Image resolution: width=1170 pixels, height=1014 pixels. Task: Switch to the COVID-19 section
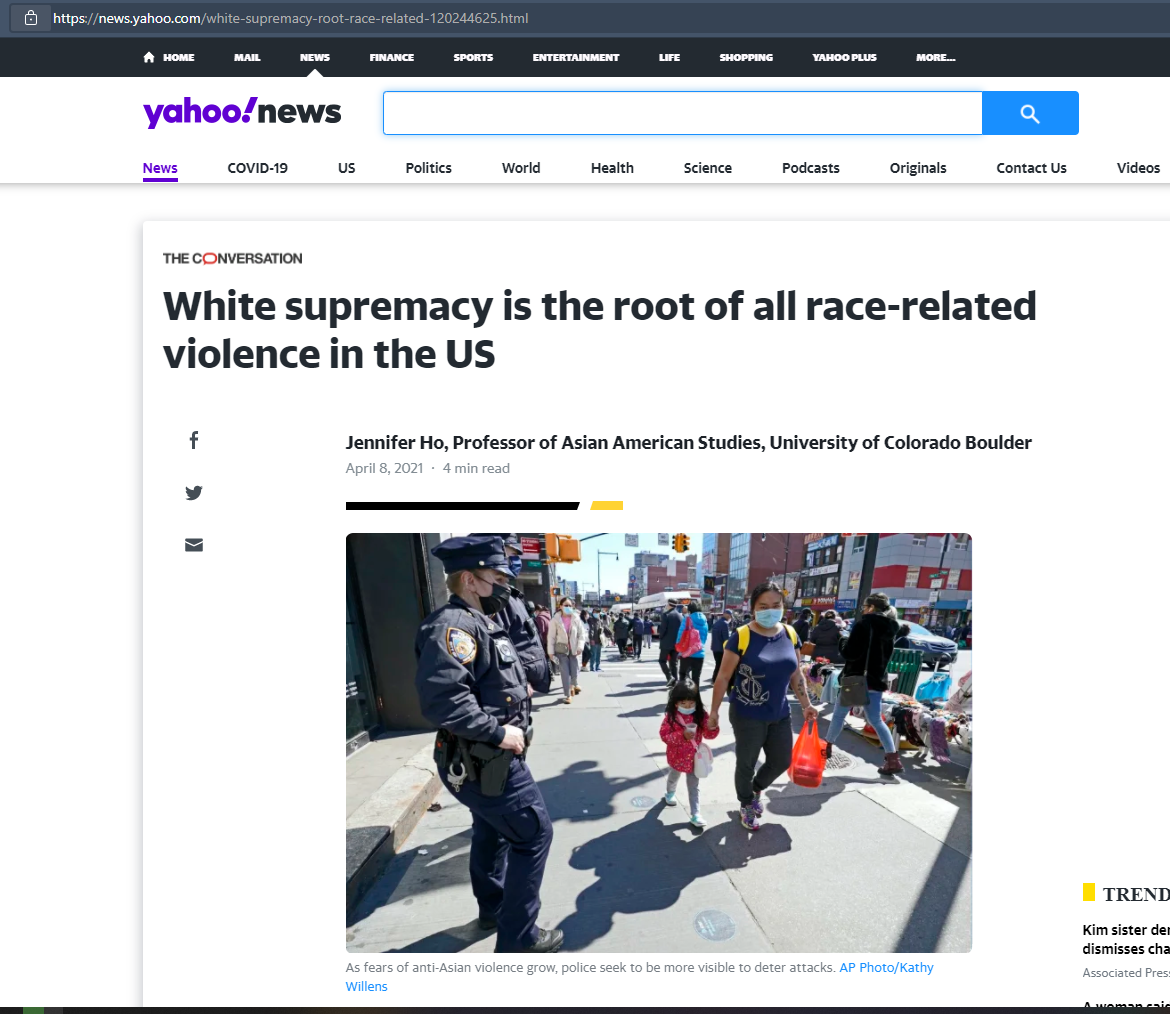[x=257, y=168]
